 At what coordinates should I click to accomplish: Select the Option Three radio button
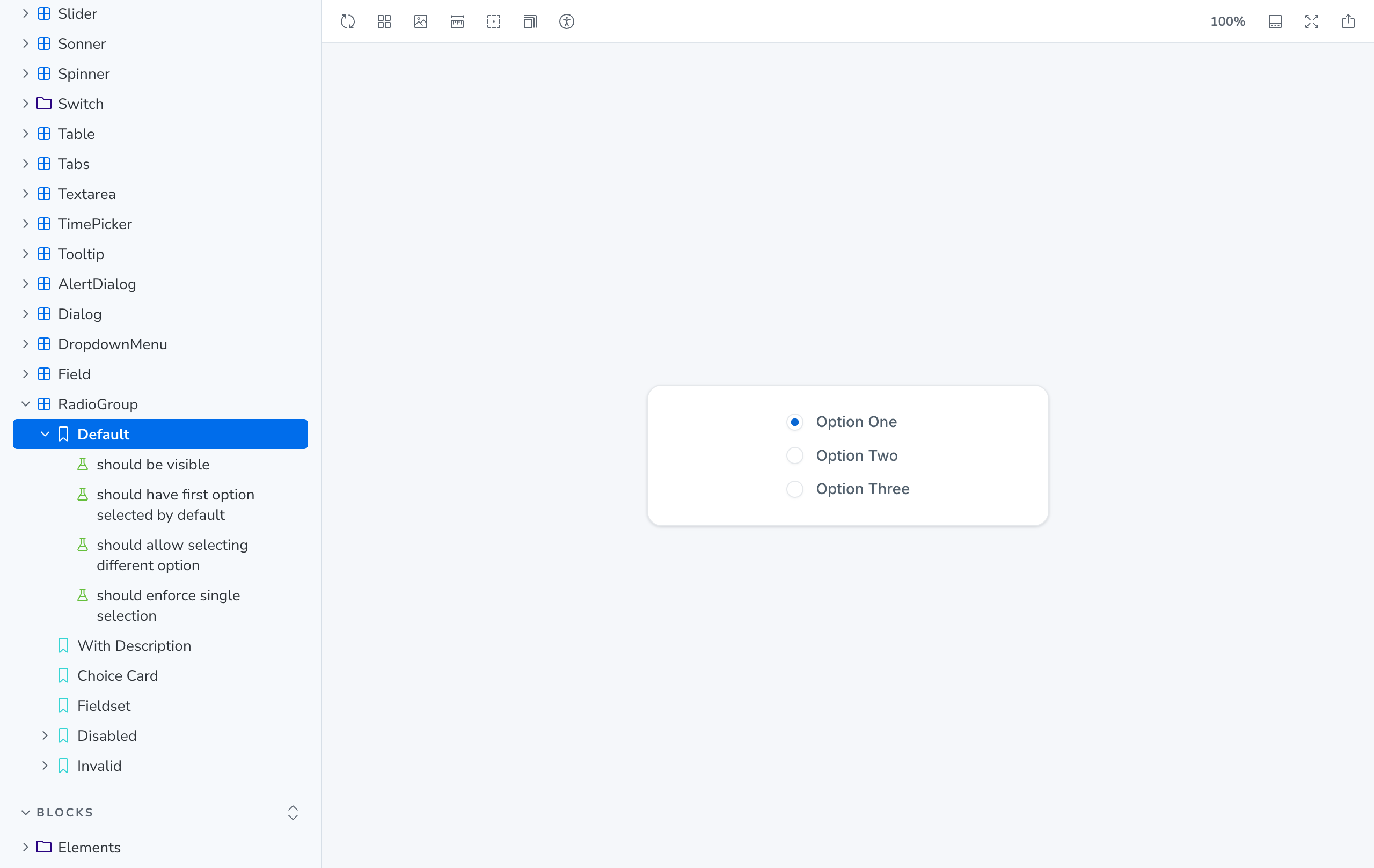(x=794, y=489)
